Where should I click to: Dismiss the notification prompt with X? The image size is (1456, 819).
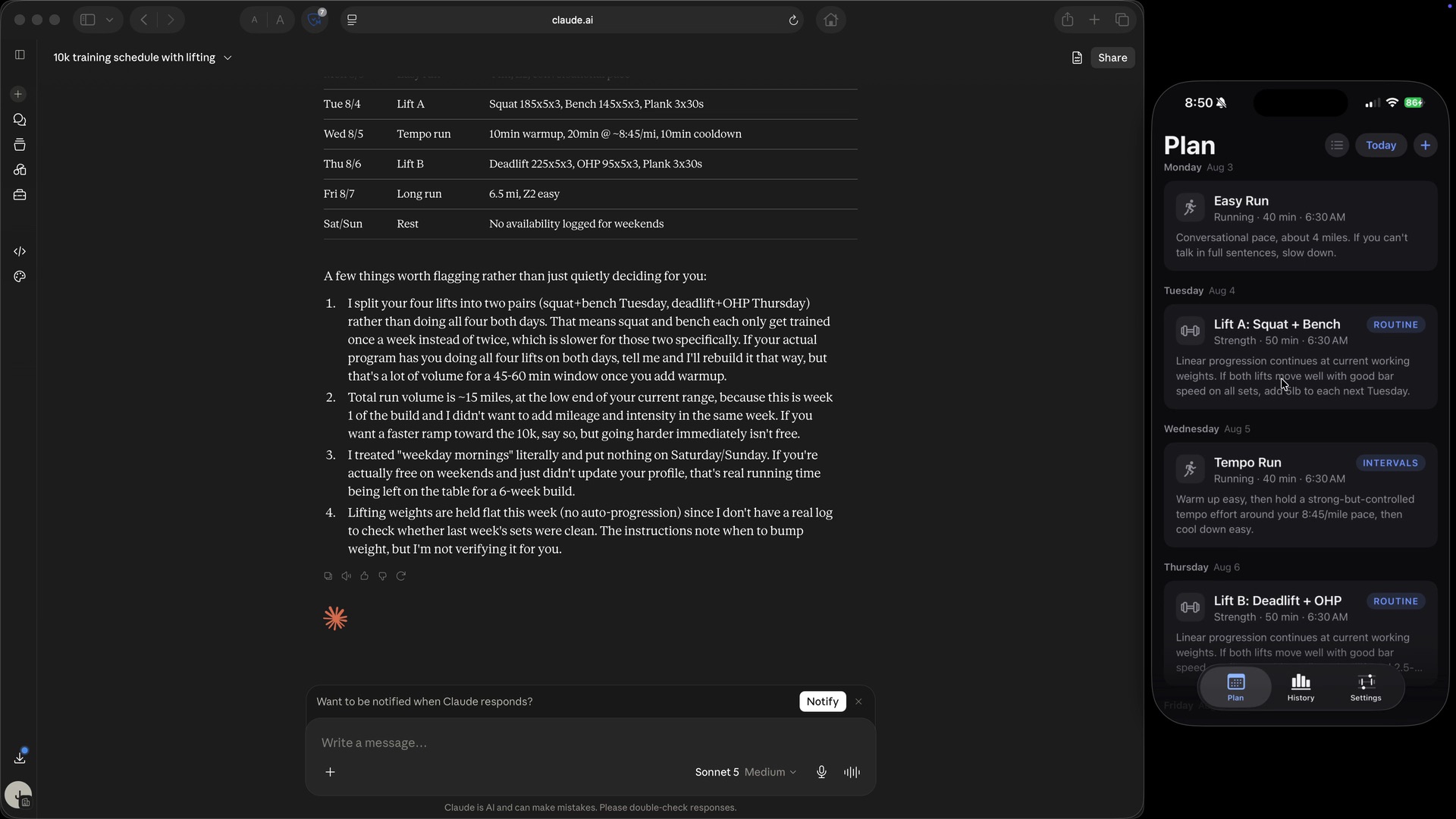(x=858, y=701)
